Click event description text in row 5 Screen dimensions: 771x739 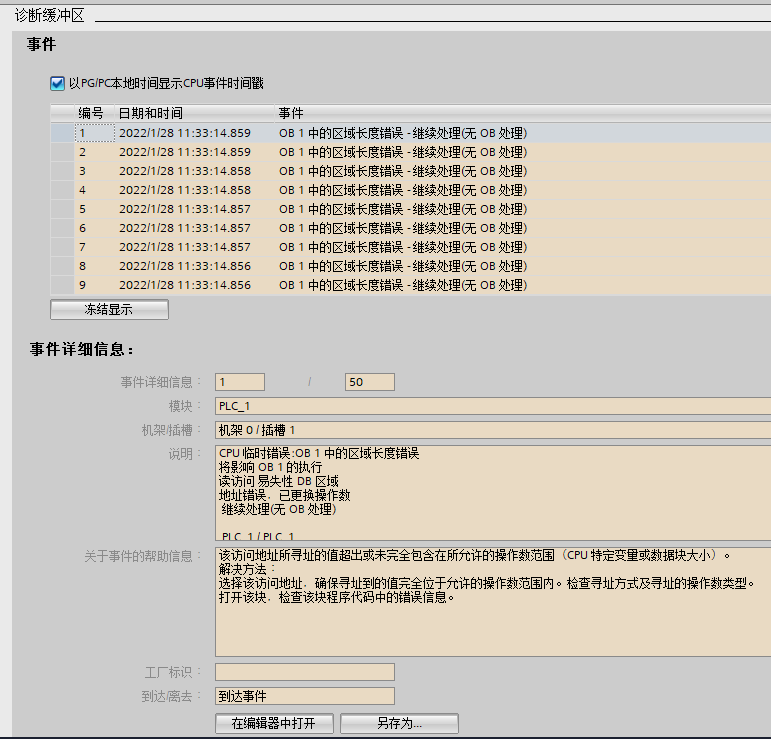coord(403,209)
